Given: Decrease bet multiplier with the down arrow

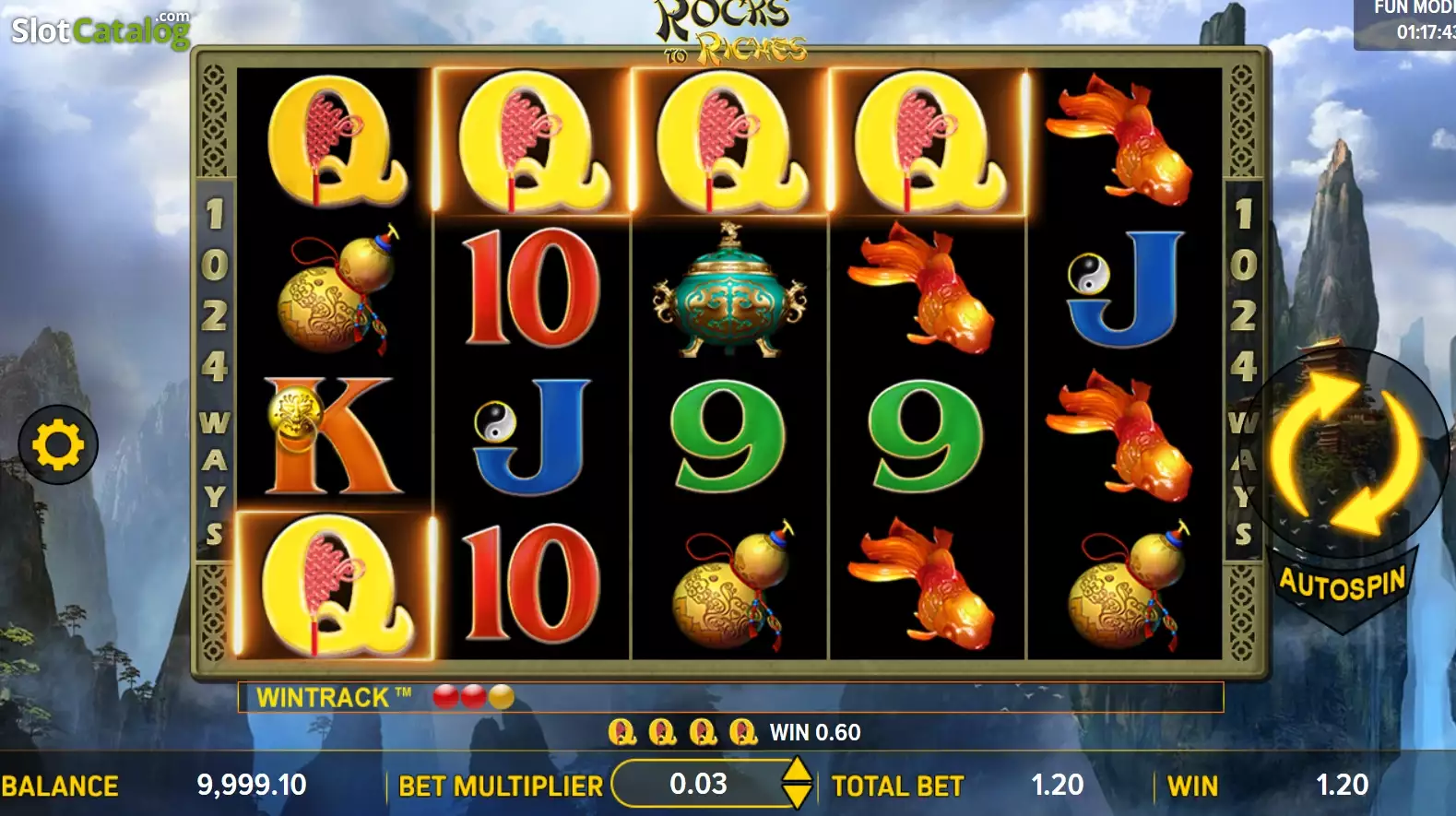Looking at the screenshot, I should tap(797, 796).
